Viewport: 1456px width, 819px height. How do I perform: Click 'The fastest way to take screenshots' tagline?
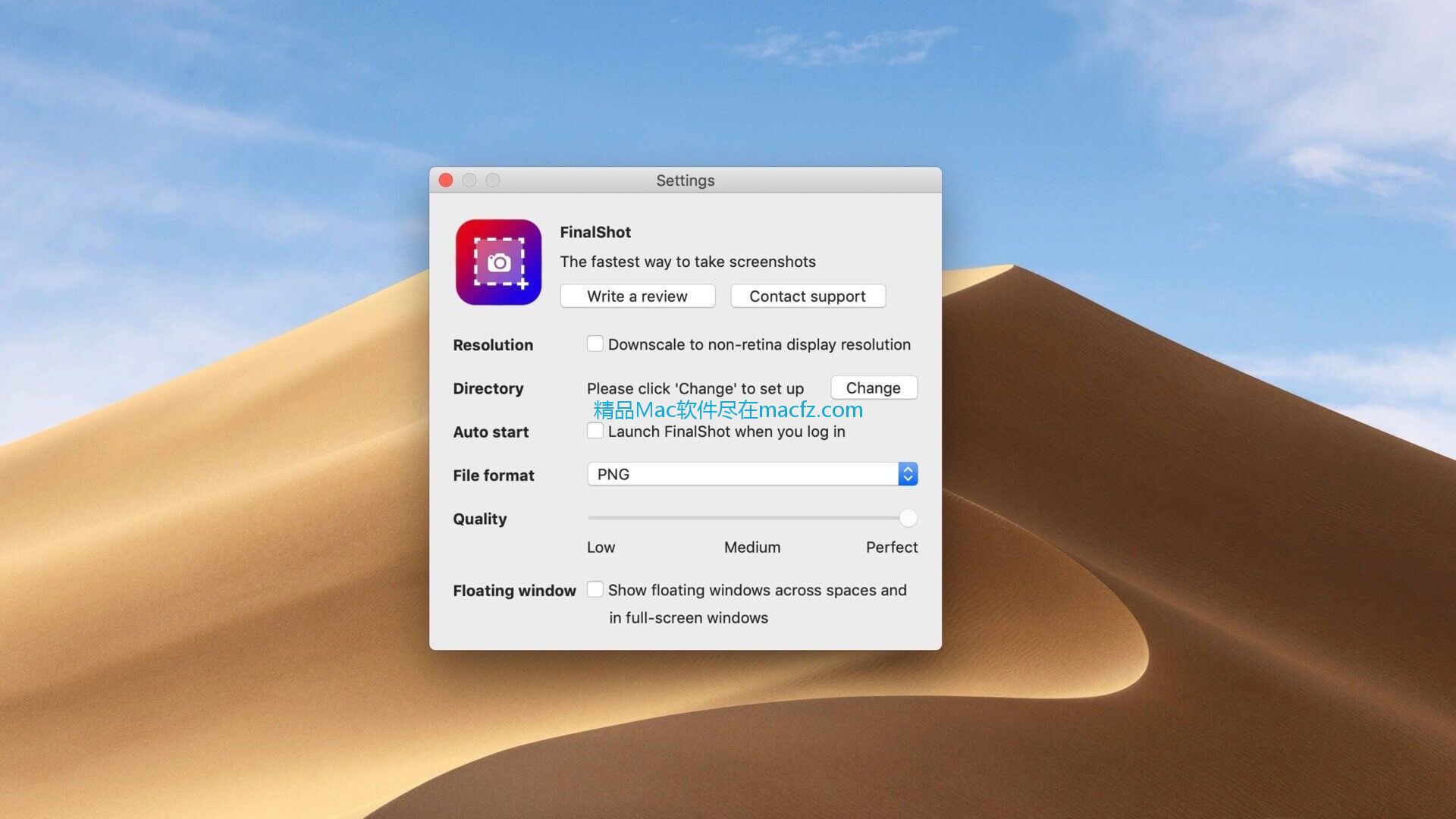(x=688, y=262)
